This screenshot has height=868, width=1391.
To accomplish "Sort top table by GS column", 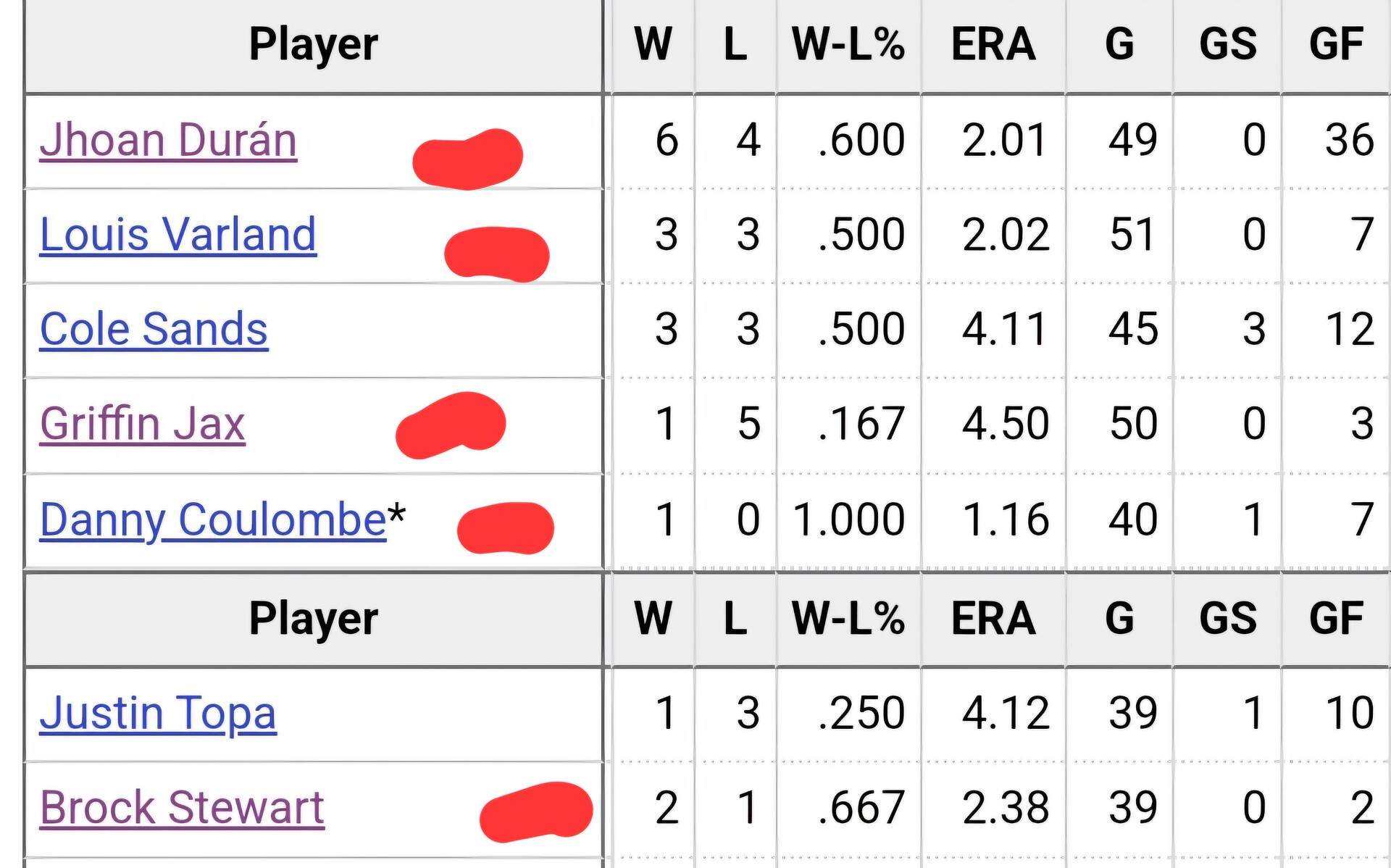I will (x=1227, y=45).
